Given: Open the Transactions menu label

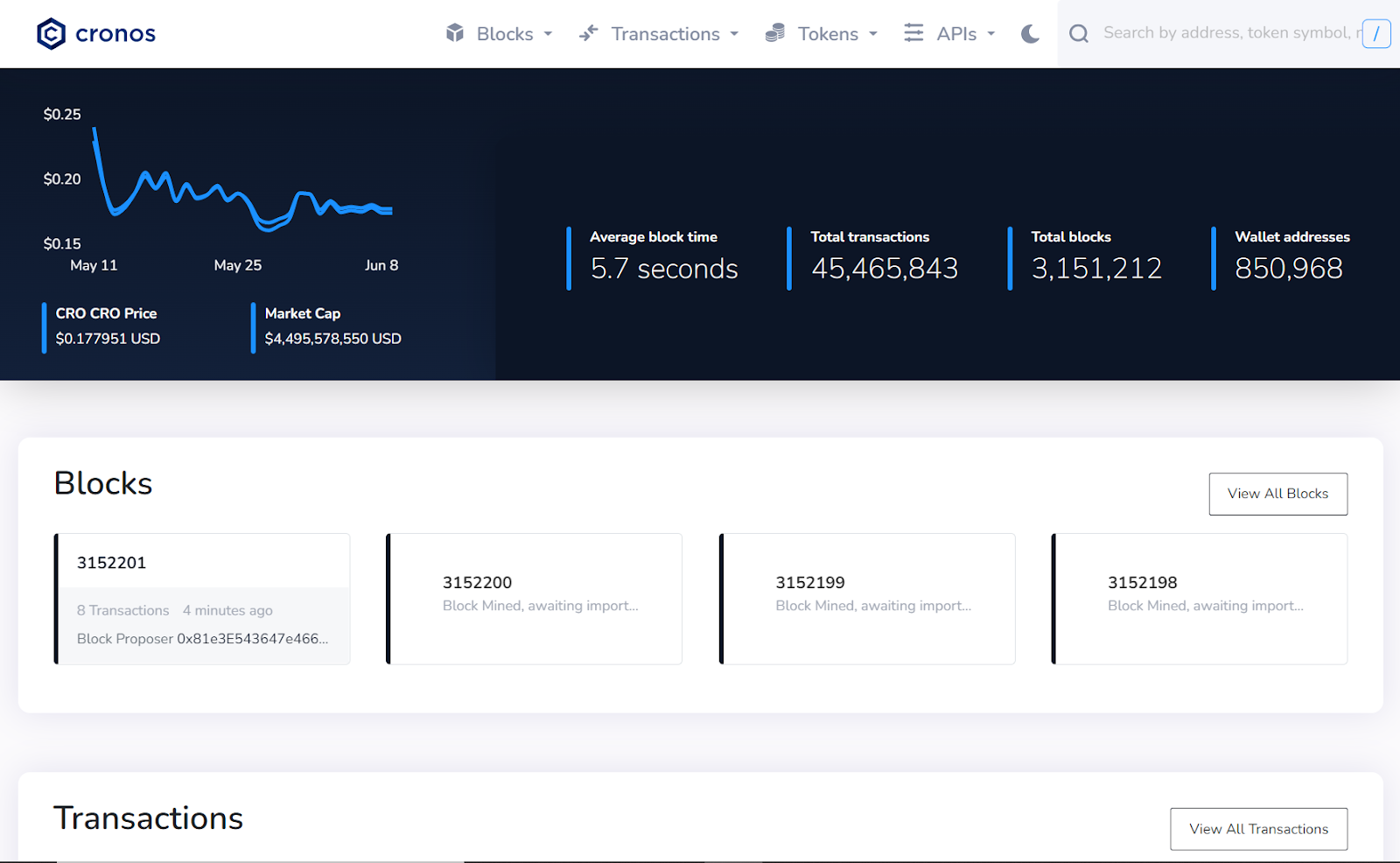Looking at the screenshot, I should 666,34.
